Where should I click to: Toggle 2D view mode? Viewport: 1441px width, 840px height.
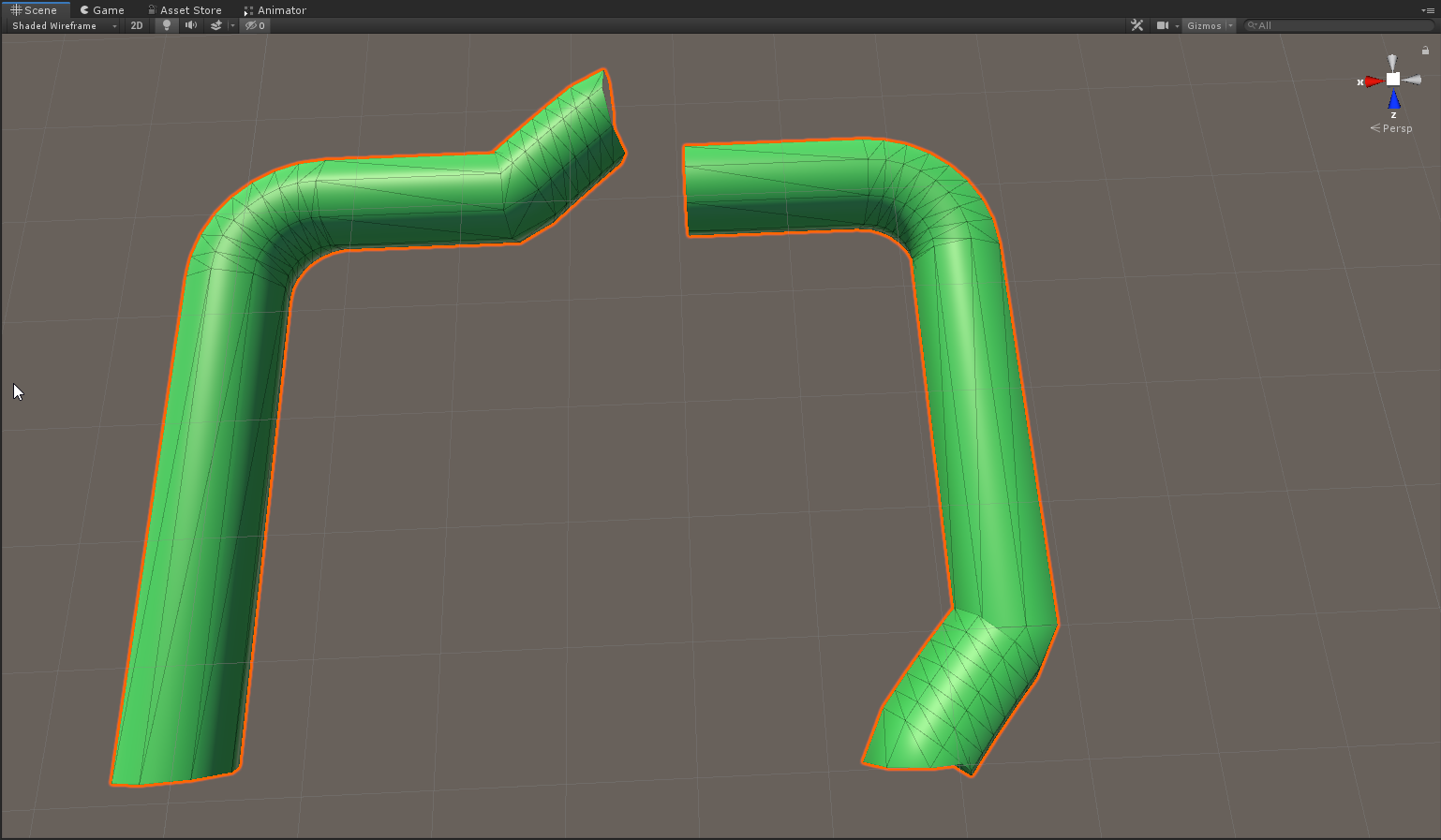[137, 25]
